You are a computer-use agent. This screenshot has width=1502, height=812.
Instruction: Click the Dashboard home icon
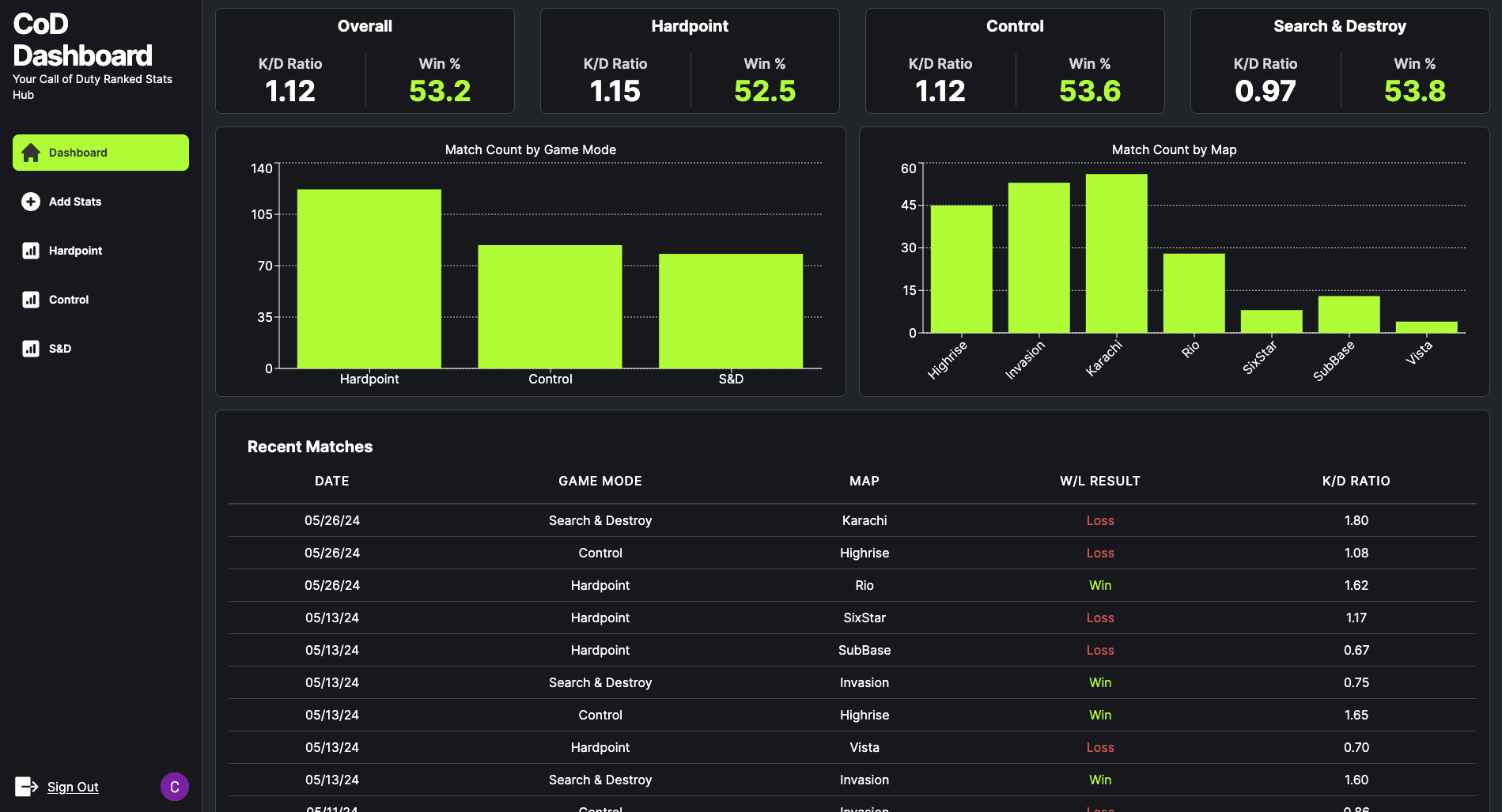(31, 153)
